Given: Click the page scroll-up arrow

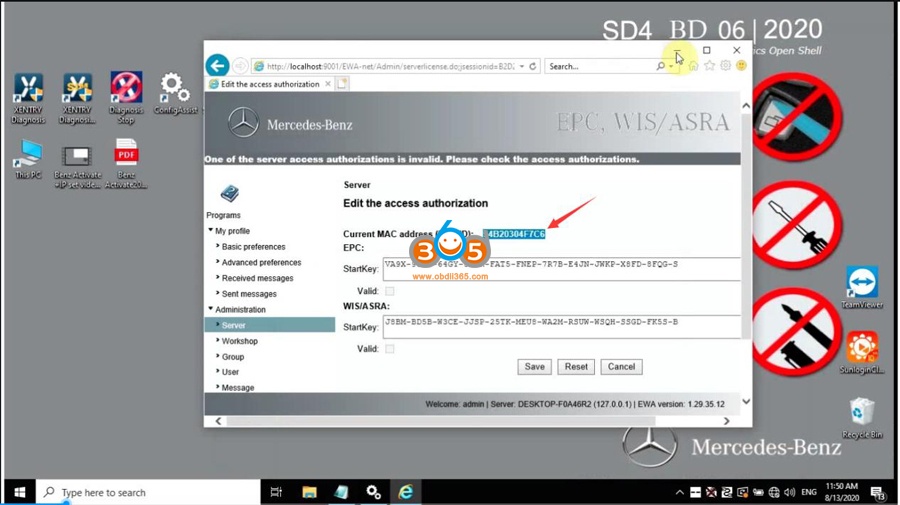Looking at the screenshot, I should click(x=746, y=106).
